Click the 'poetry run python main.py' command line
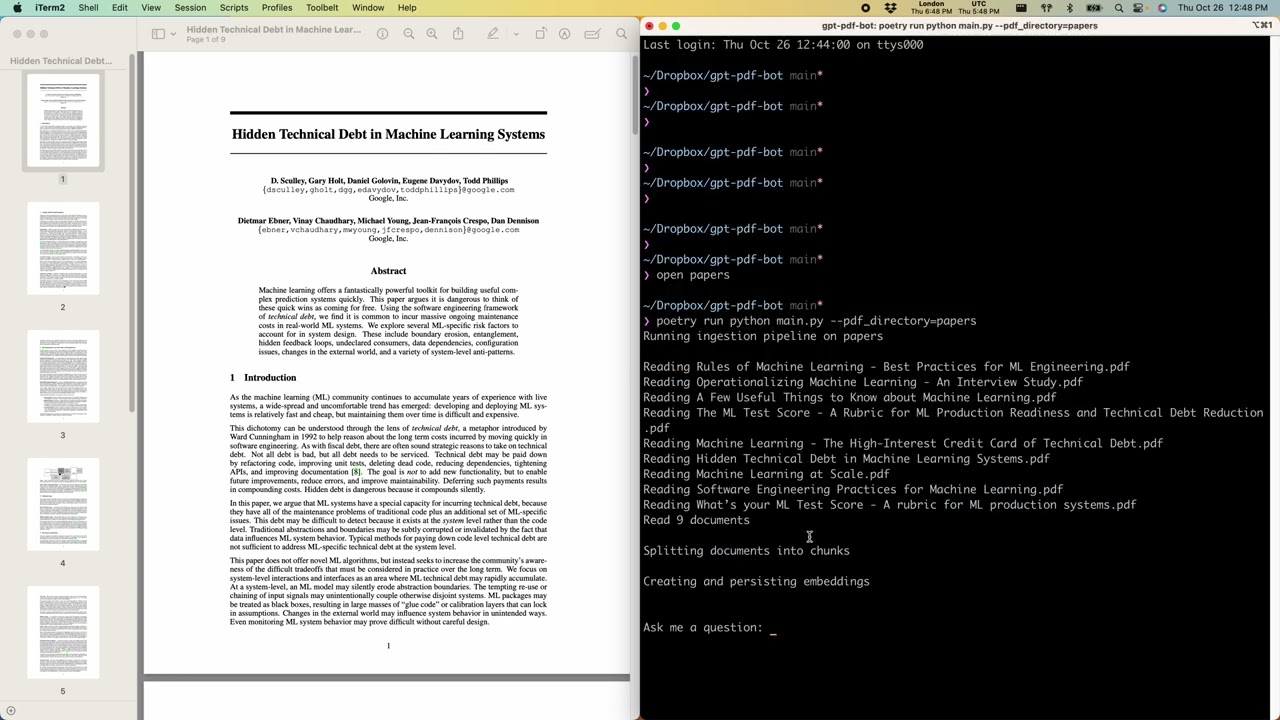This screenshot has width=1280, height=720. 816,321
